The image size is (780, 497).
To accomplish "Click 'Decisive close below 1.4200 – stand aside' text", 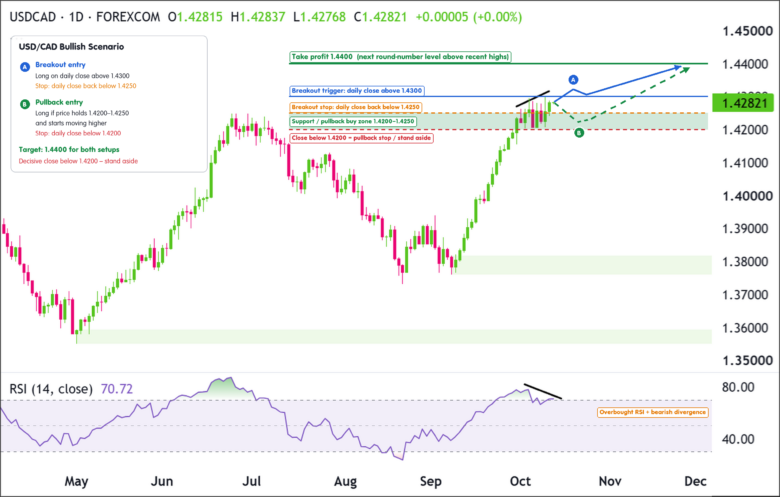I will (78, 161).
